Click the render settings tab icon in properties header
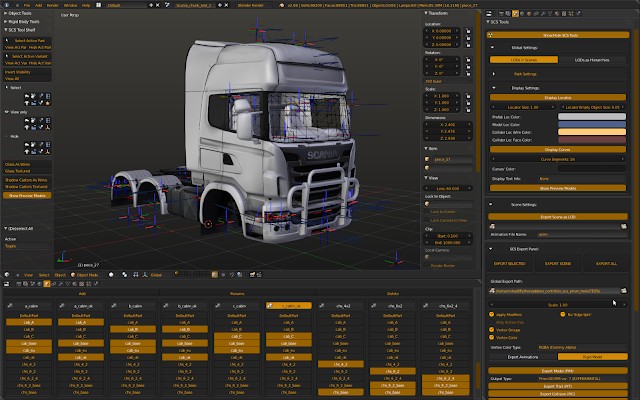This screenshot has height=400, width=640. pos(502,14)
